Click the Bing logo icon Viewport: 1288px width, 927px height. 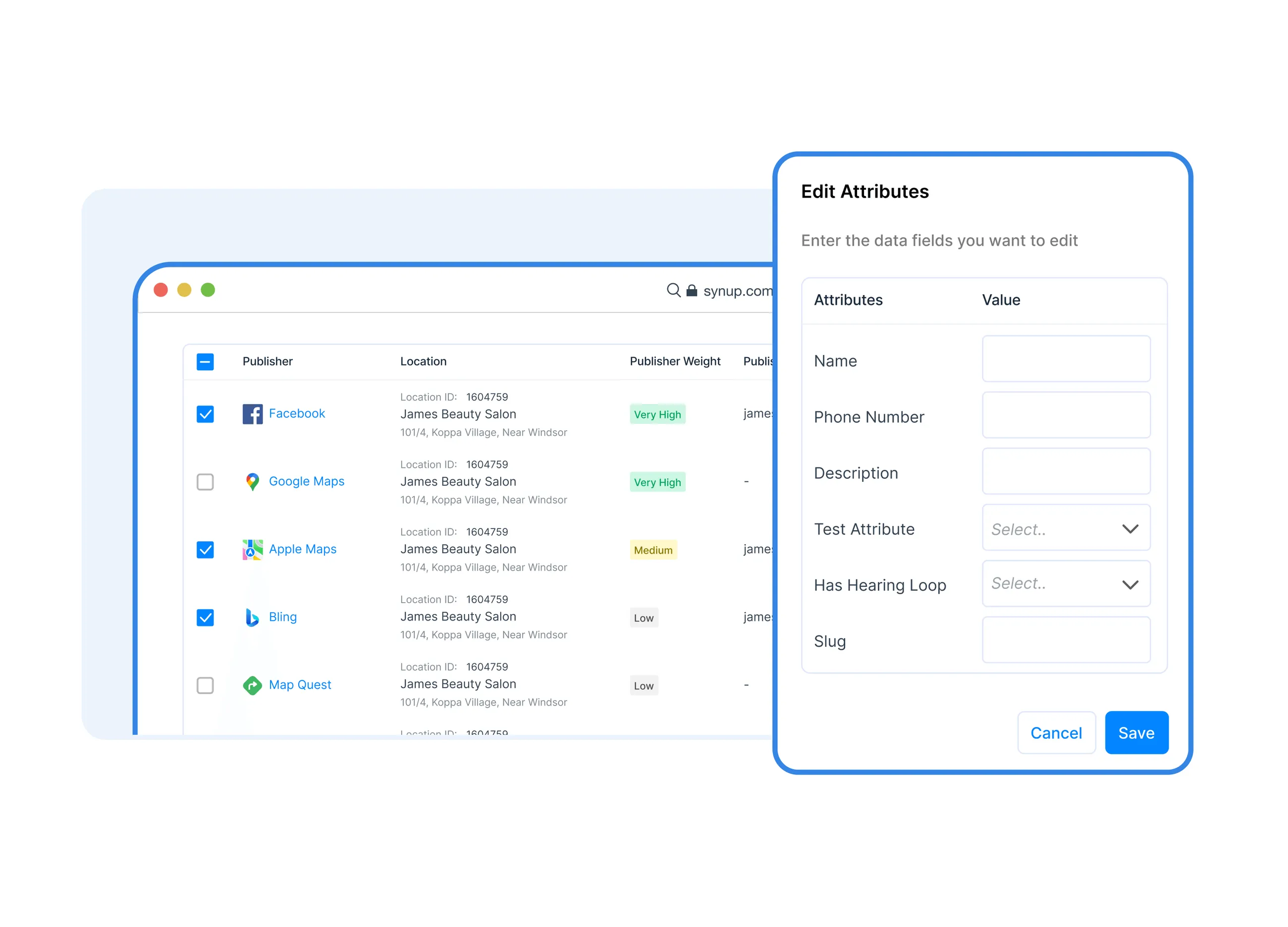click(x=252, y=617)
